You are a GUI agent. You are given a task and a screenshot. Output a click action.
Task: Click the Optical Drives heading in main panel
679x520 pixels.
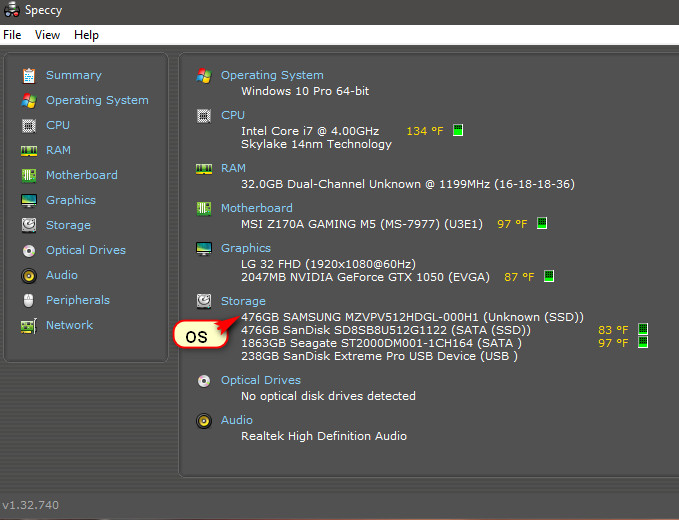pos(261,380)
